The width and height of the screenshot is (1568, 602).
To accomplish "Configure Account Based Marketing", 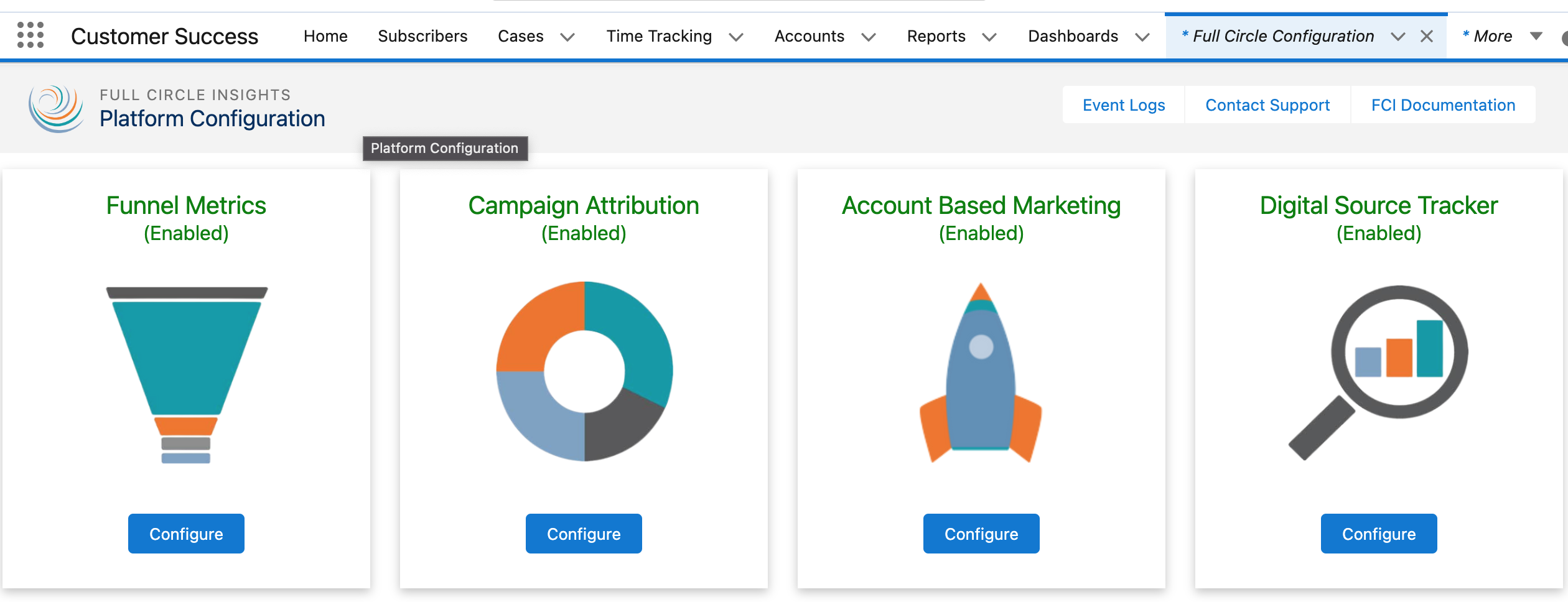I will click(981, 534).
